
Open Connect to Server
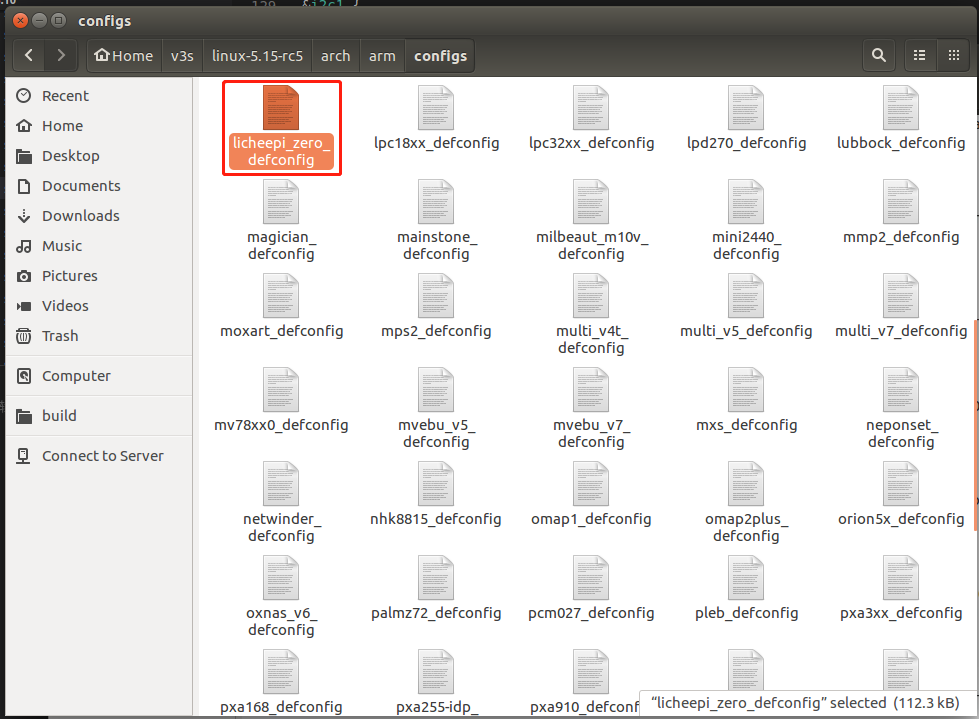[x=103, y=455]
